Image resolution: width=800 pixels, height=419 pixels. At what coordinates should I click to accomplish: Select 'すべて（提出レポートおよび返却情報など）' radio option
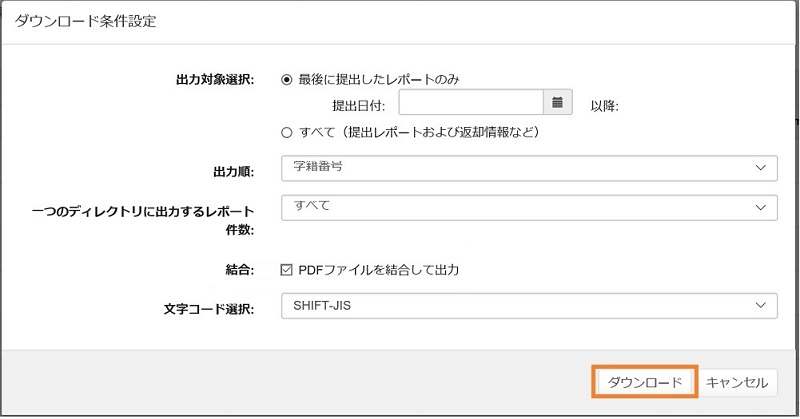[x=288, y=132]
